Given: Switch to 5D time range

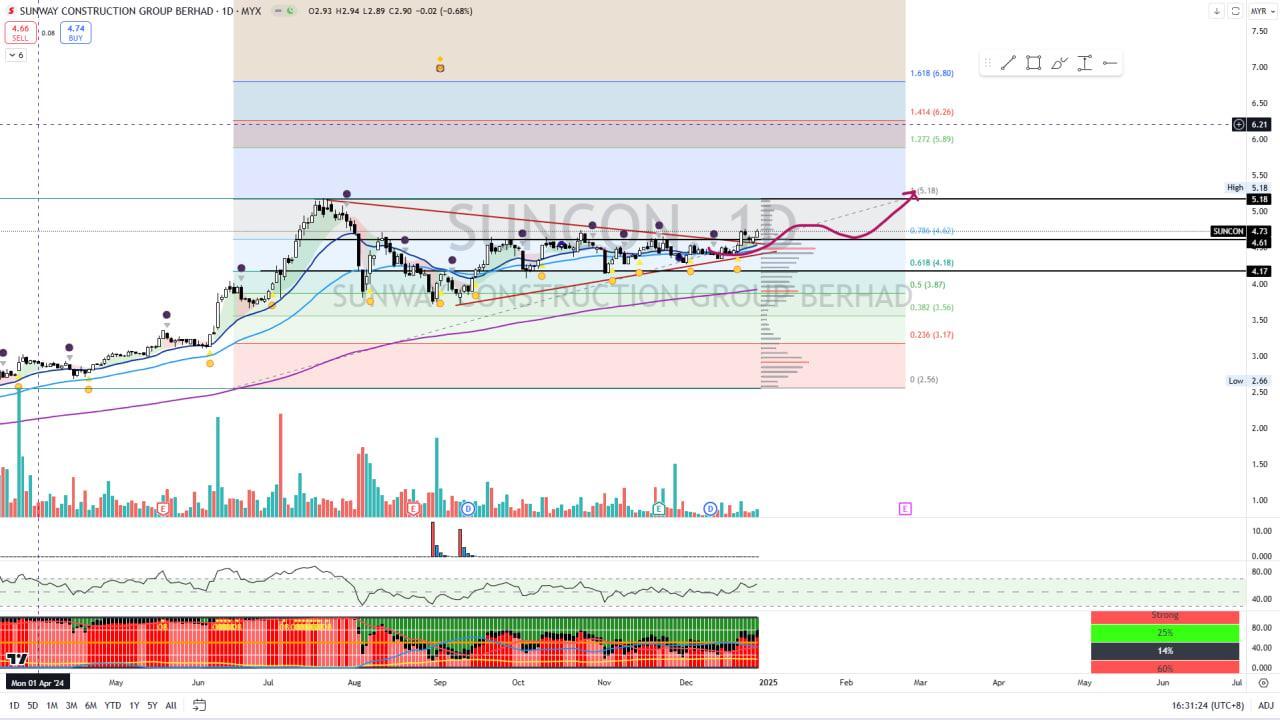Looking at the screenshot, I should (x=32, y=705).
